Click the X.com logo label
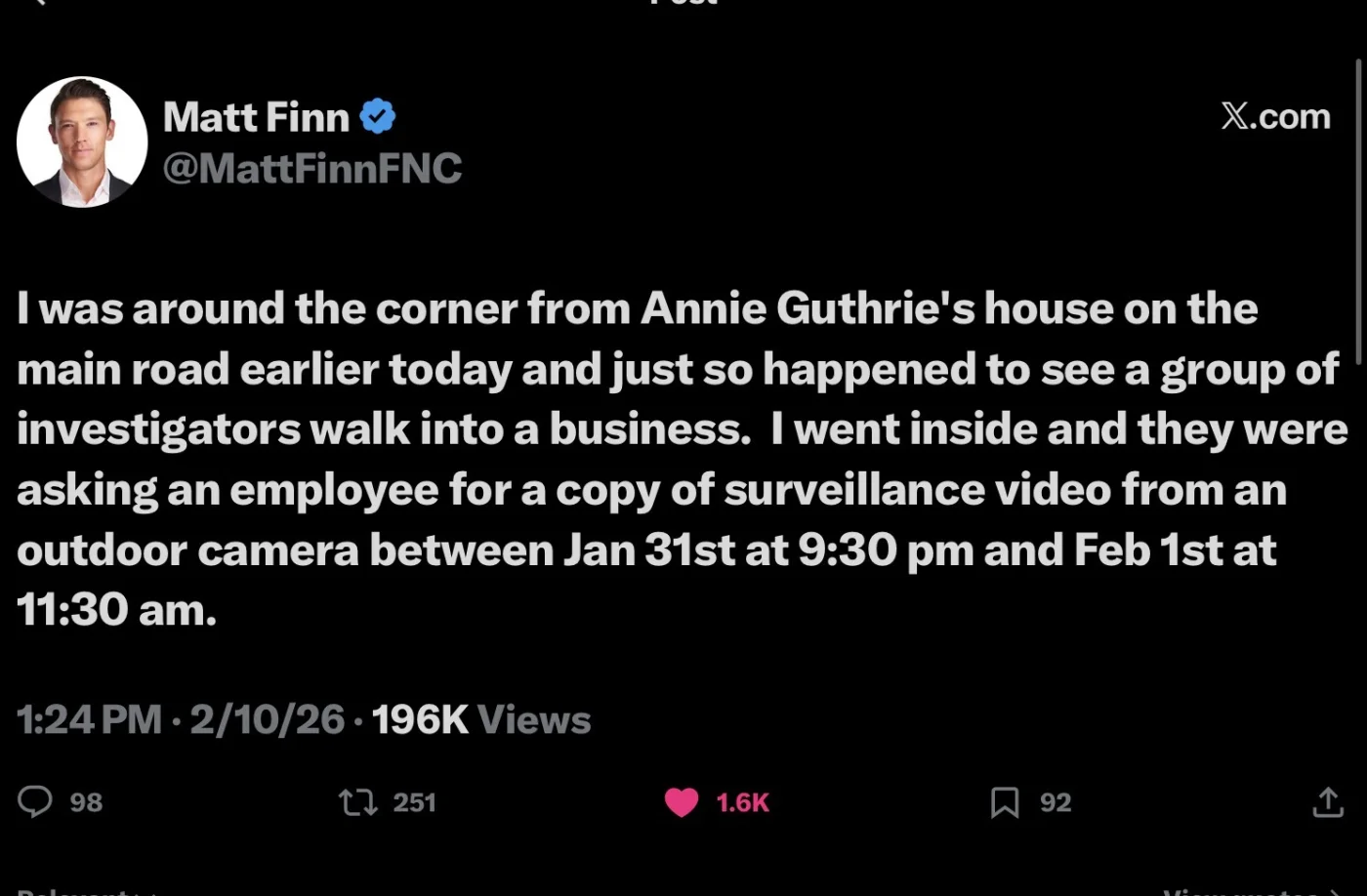 coord(1275,116)
